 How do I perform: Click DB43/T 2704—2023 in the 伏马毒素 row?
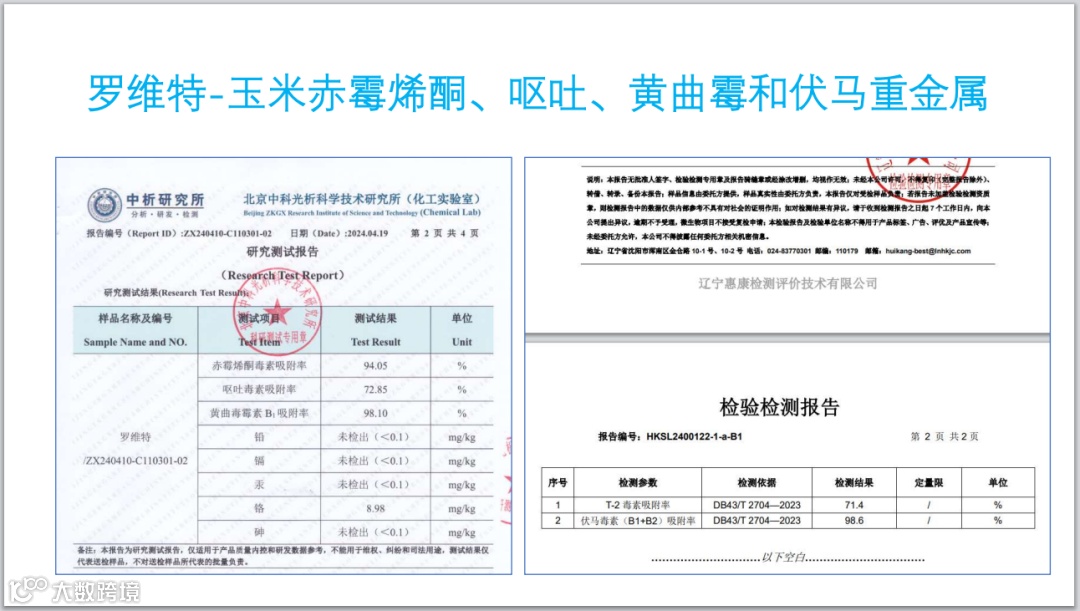coord(757,521)
